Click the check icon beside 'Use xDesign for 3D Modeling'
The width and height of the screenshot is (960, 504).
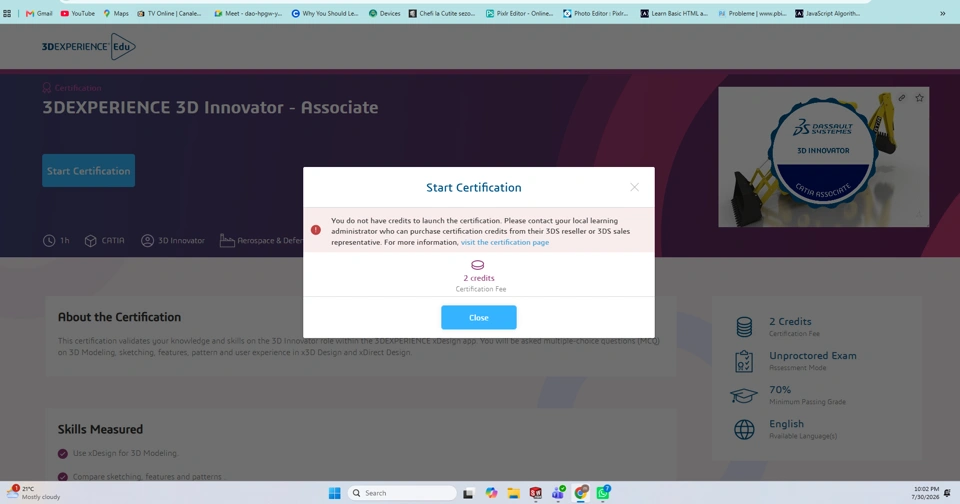point(62,454)
